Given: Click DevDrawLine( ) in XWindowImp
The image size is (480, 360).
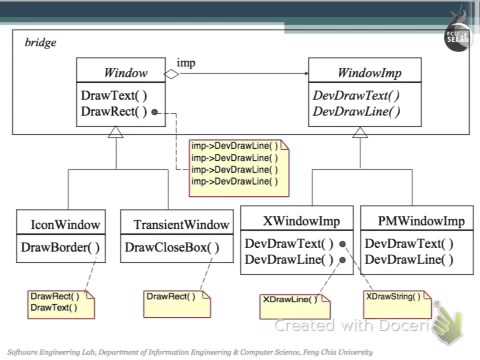Looking at the screenshot, I should [289, 259].
